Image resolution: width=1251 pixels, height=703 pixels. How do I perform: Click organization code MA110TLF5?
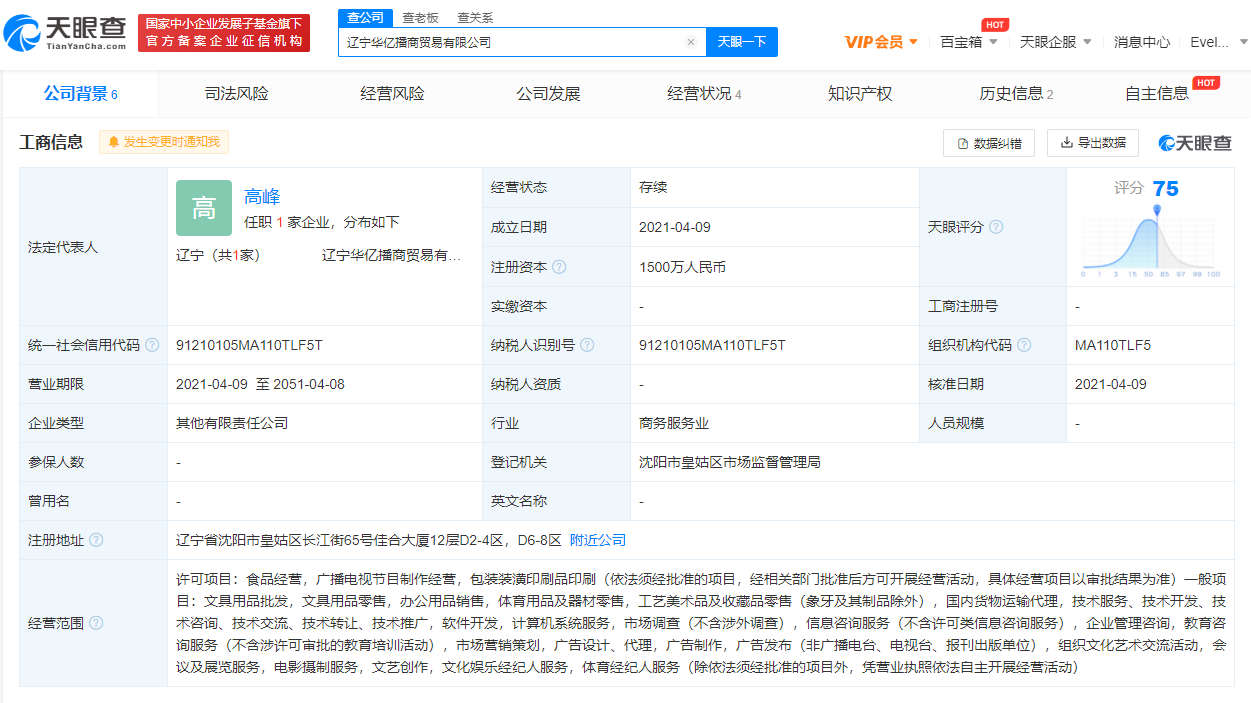click(x=1113, y=345)
